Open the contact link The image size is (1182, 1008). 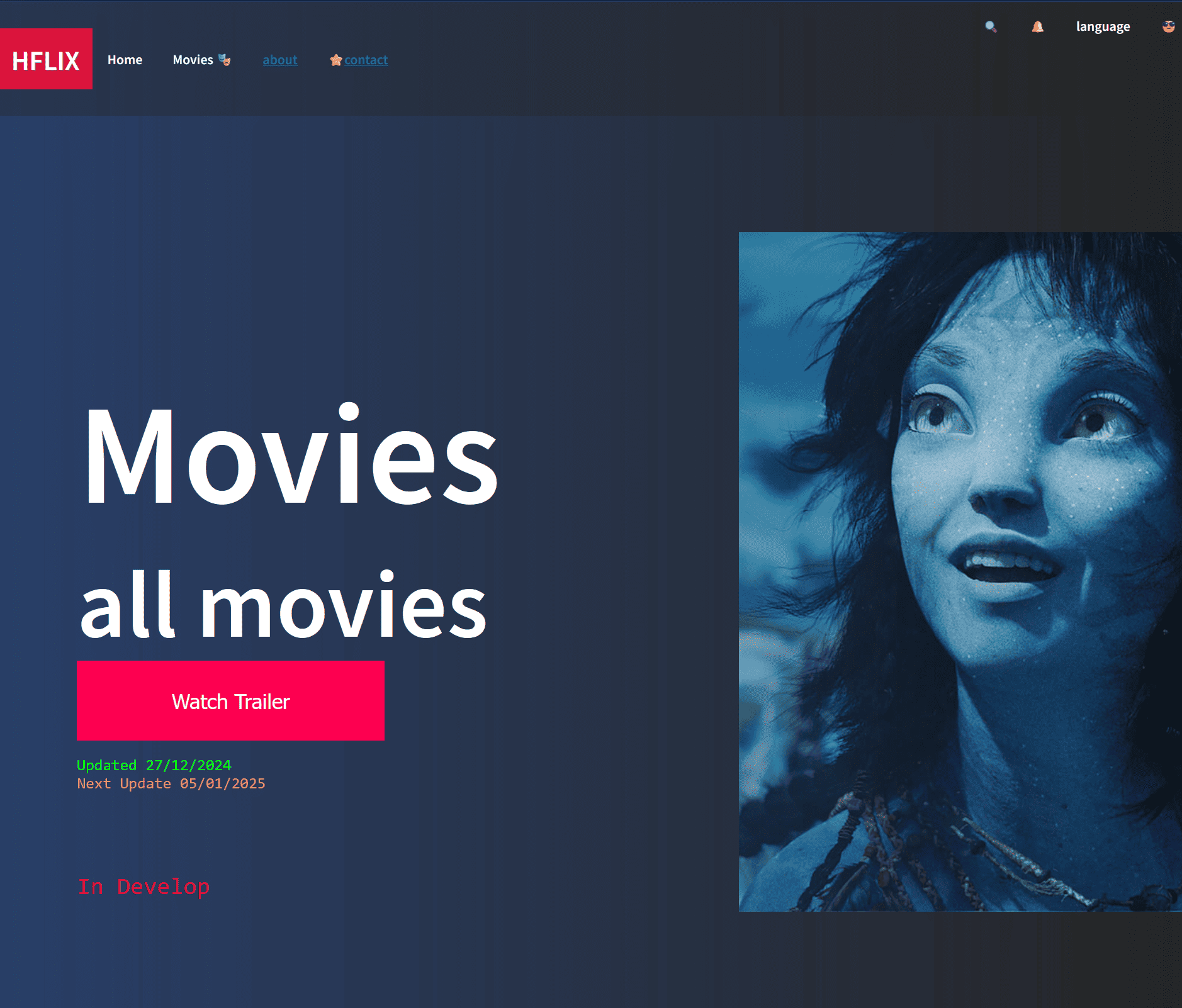366,60
